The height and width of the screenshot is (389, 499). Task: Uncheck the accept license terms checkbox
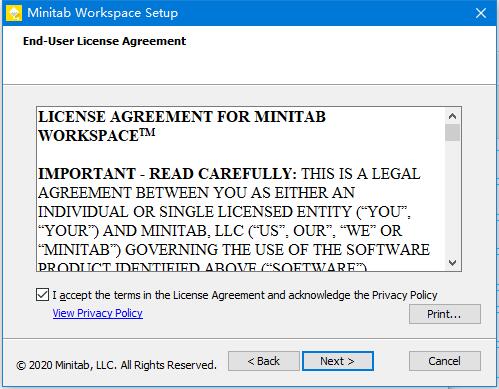tap(42, 295)
